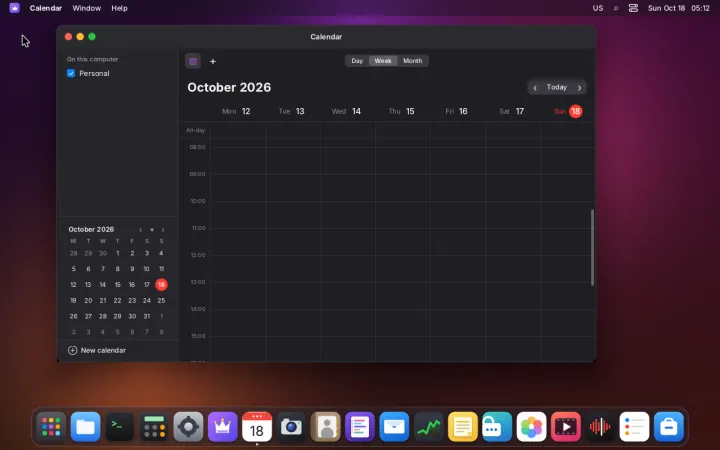Switch to Day view
Screen dimensions: 720x450
click(x=357, y=61)
